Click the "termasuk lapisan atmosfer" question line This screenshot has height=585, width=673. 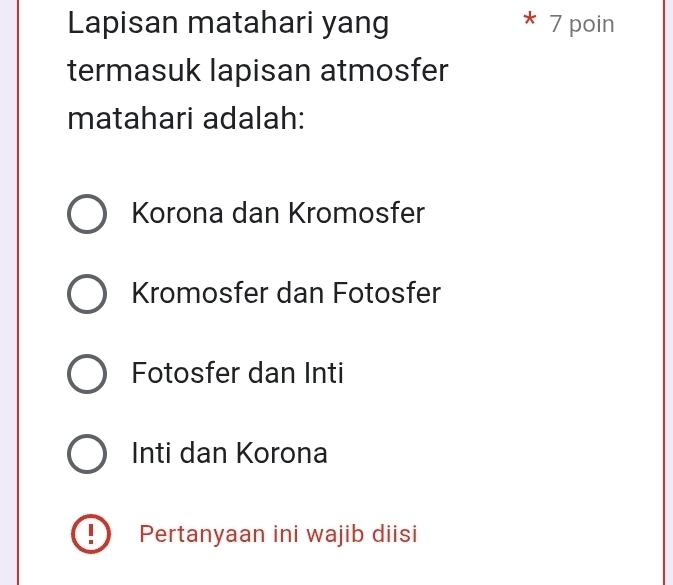258,71
